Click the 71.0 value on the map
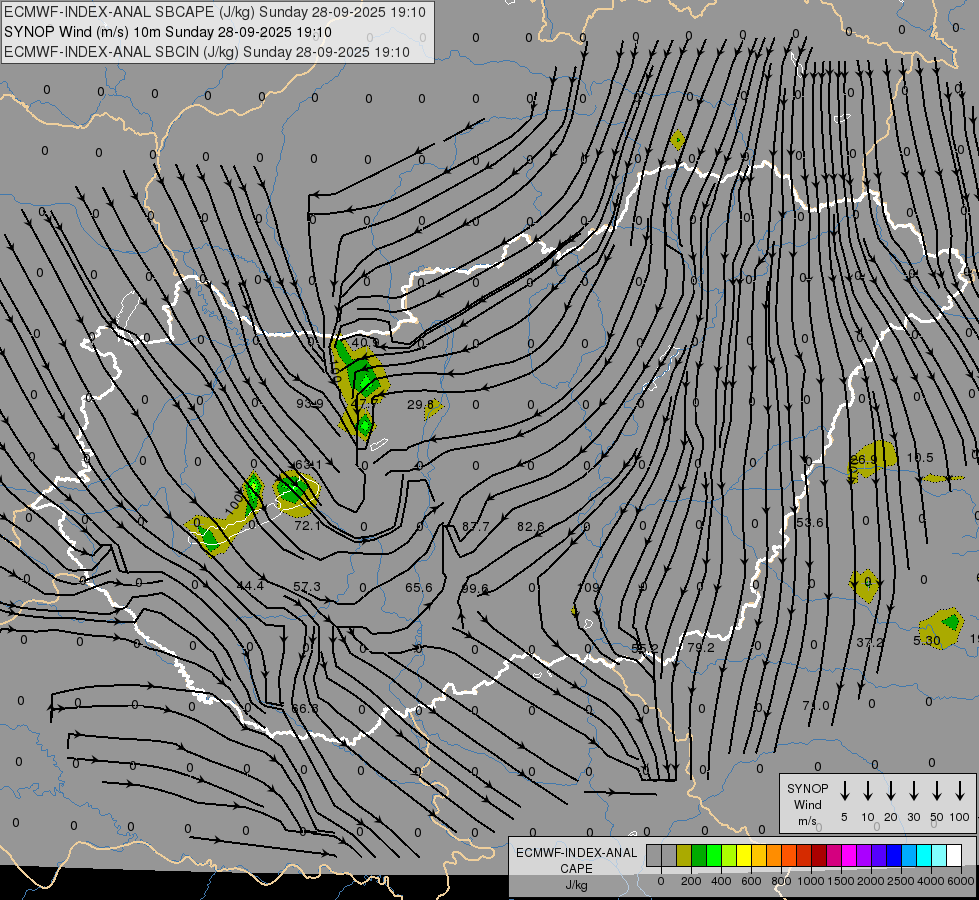Viewport: 979px width, 900px height. 815,706
